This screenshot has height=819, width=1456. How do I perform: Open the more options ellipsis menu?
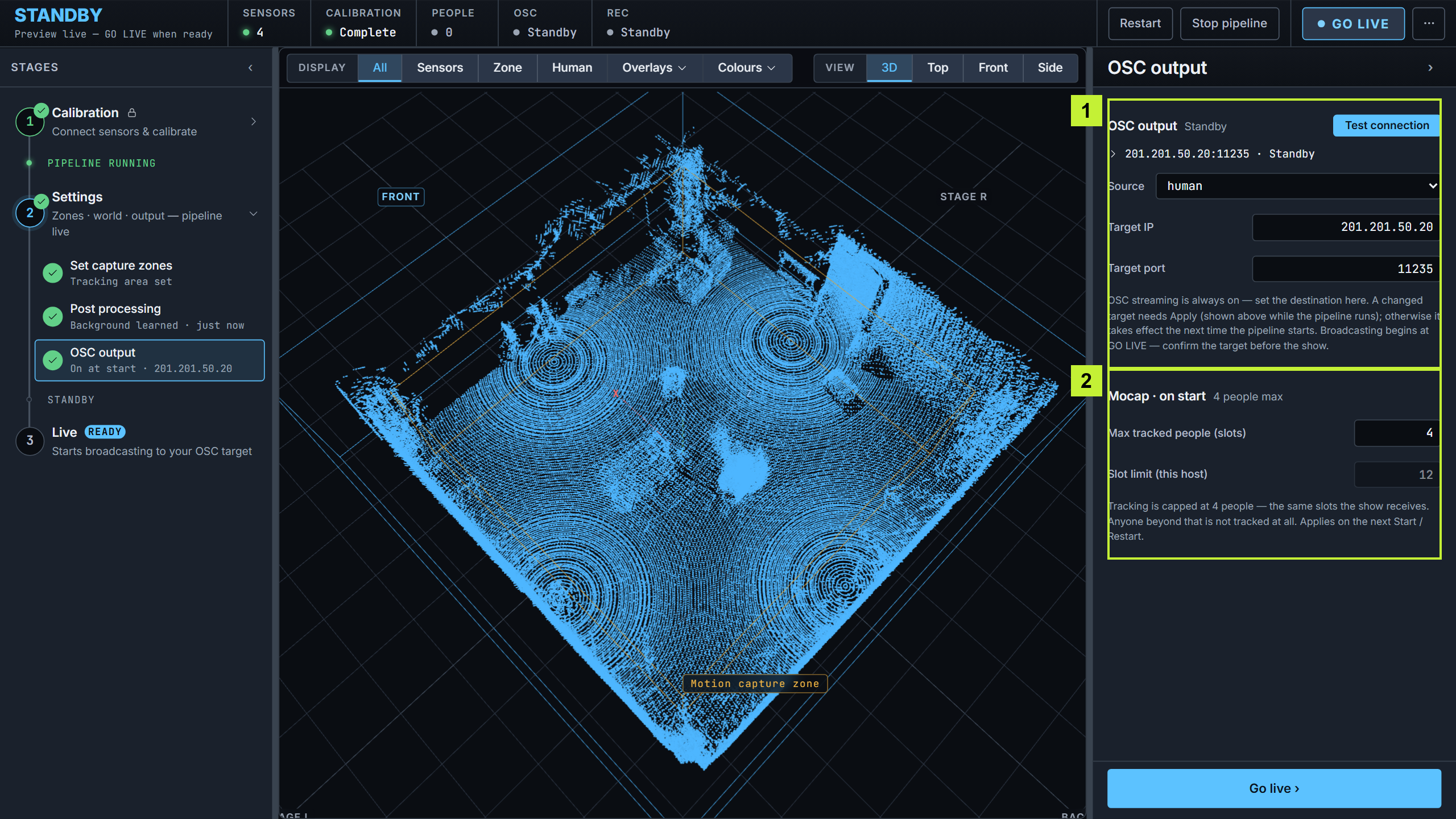coord(1429,23)
